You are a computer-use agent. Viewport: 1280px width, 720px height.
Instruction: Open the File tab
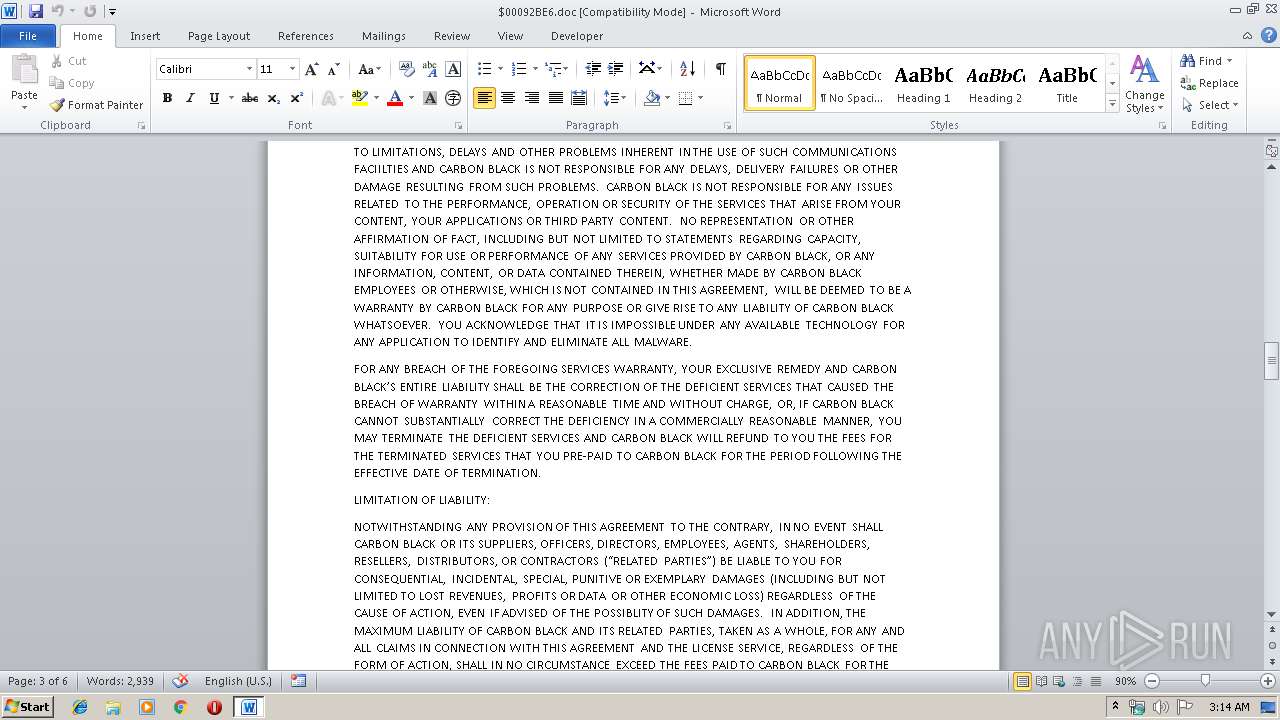tap(28, 36)
